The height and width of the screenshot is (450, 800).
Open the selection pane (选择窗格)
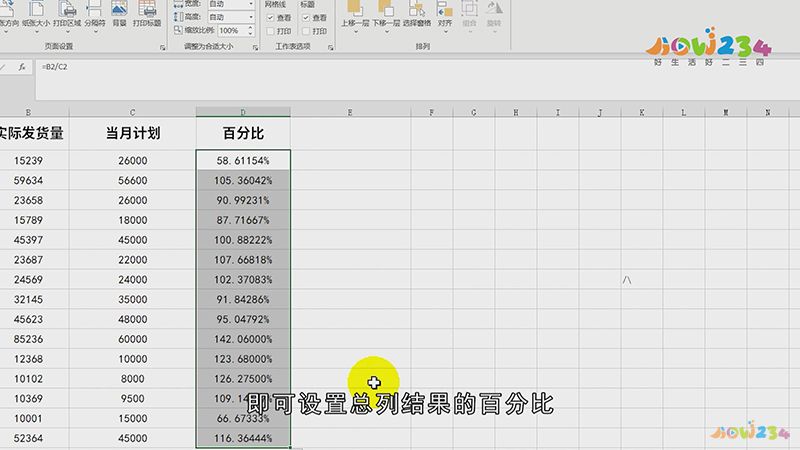click(417, 14)
